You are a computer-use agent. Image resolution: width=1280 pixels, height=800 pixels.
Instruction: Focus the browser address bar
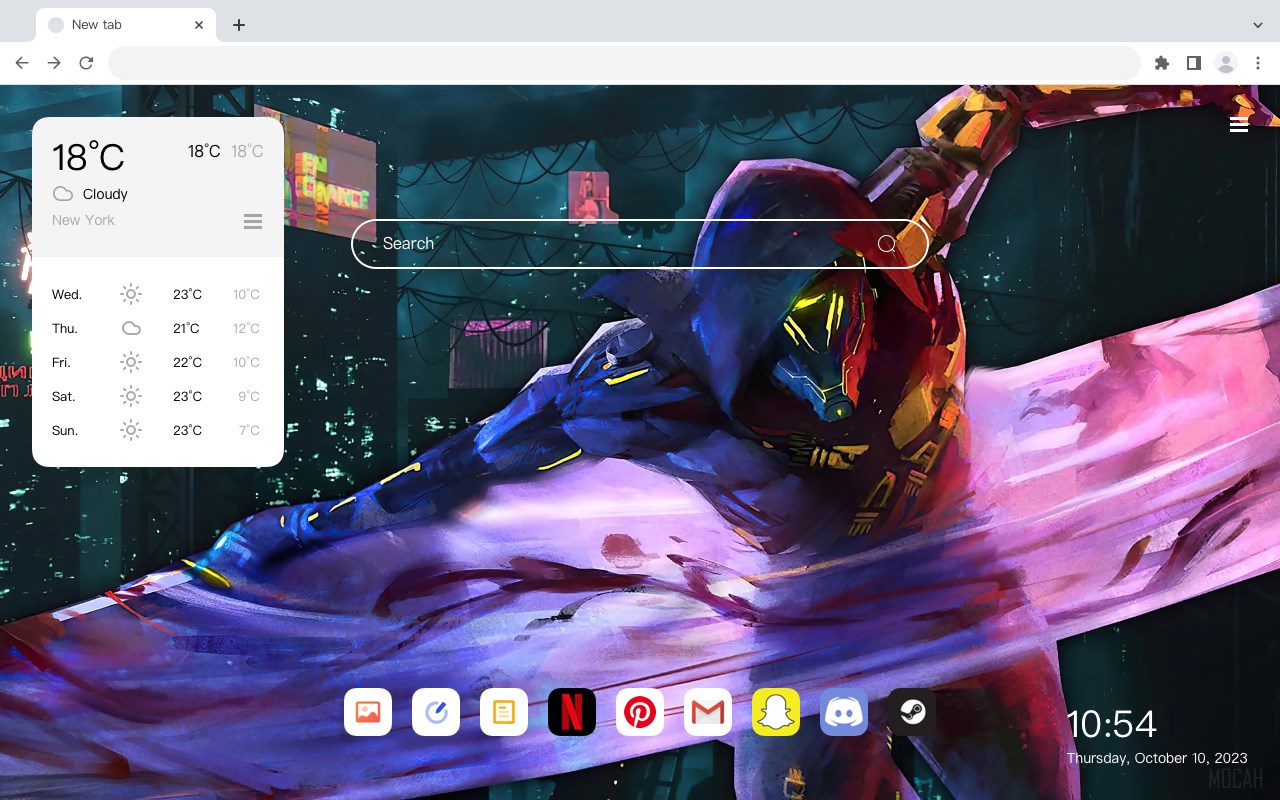[624, 63]
